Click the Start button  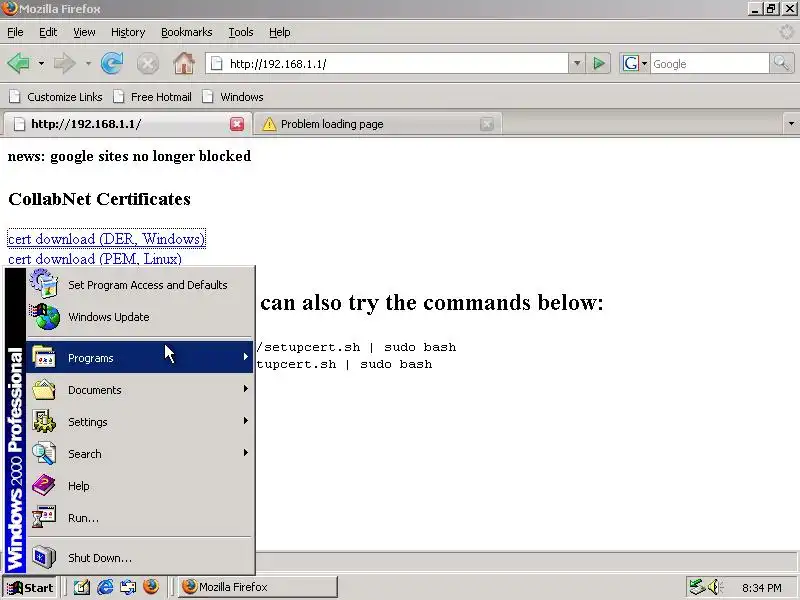coord(30,588)
